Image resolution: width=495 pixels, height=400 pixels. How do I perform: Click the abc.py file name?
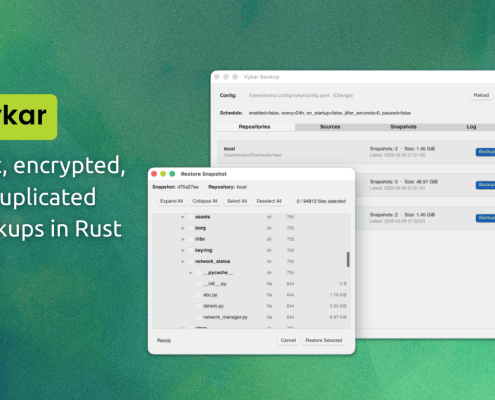tap(210, 295)
